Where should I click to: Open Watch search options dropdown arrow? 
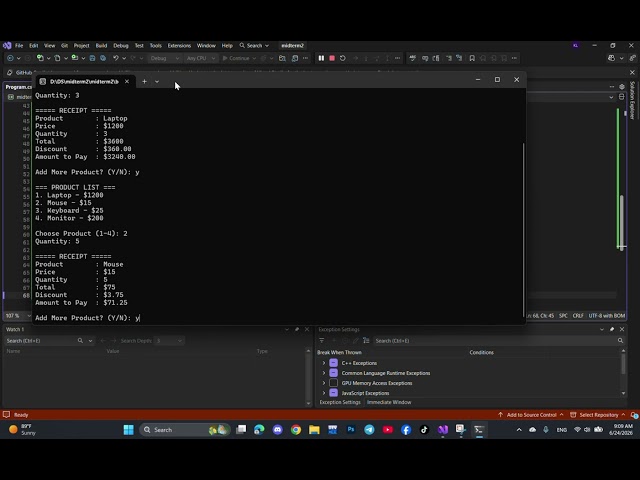click(x=90, y=341)
